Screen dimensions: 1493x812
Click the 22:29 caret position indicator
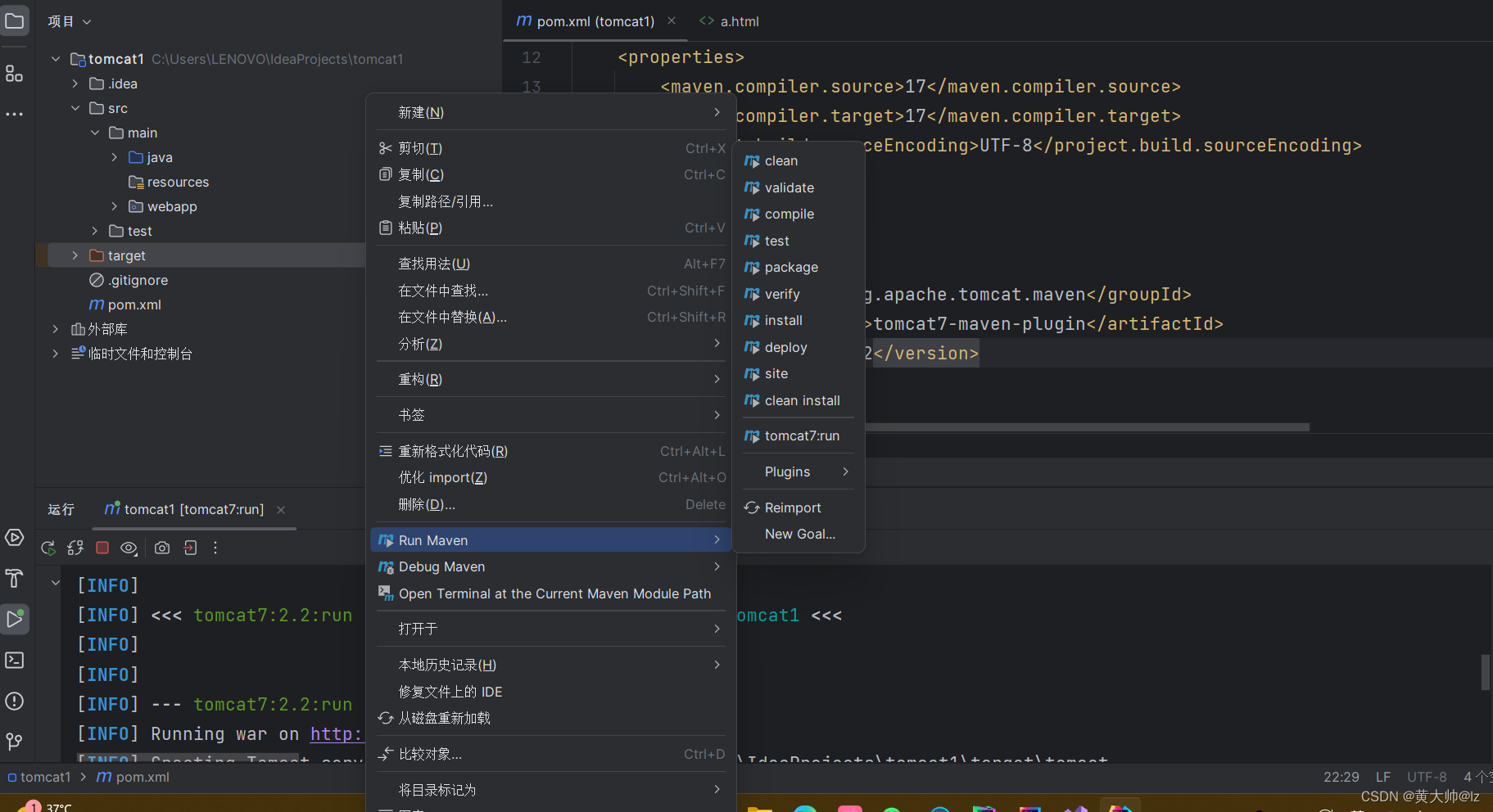pos(1341,777)
